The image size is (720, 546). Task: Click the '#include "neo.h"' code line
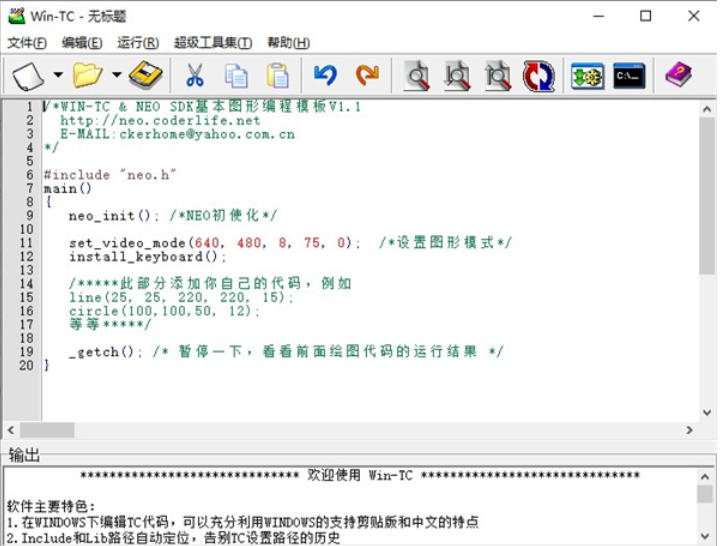(109, 175)
